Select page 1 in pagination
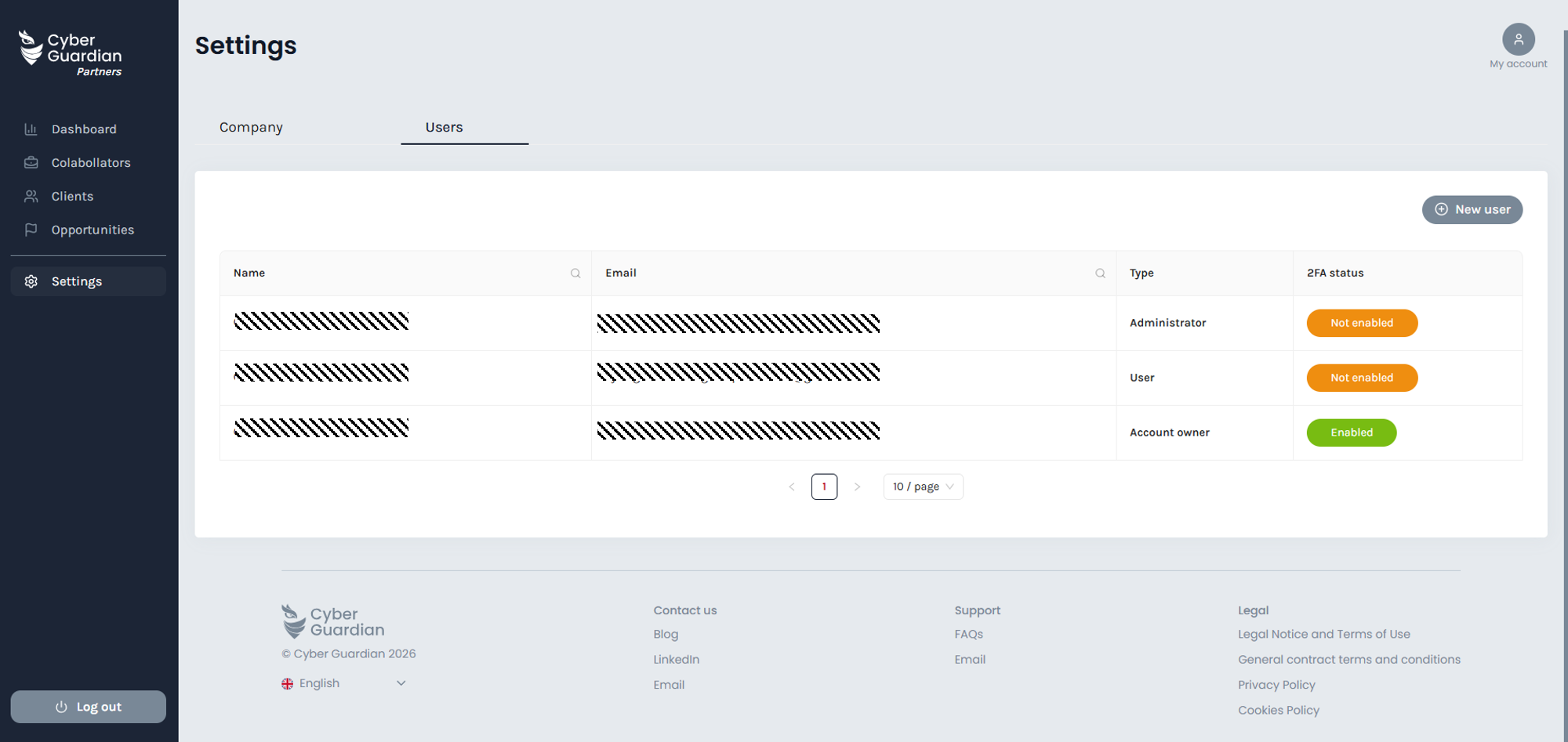The image size is (1568, 742). click(824, 487)
